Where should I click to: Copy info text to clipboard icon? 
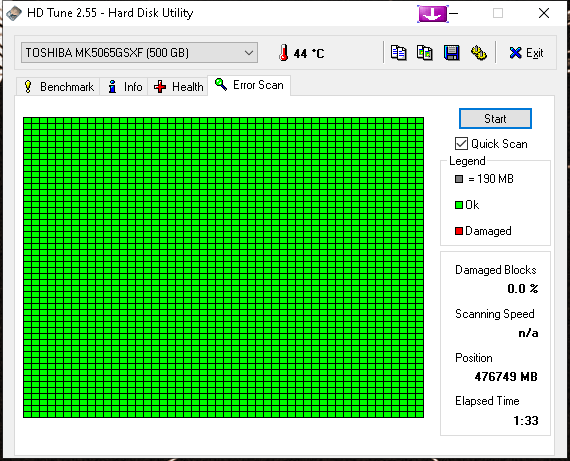[398, 53]
